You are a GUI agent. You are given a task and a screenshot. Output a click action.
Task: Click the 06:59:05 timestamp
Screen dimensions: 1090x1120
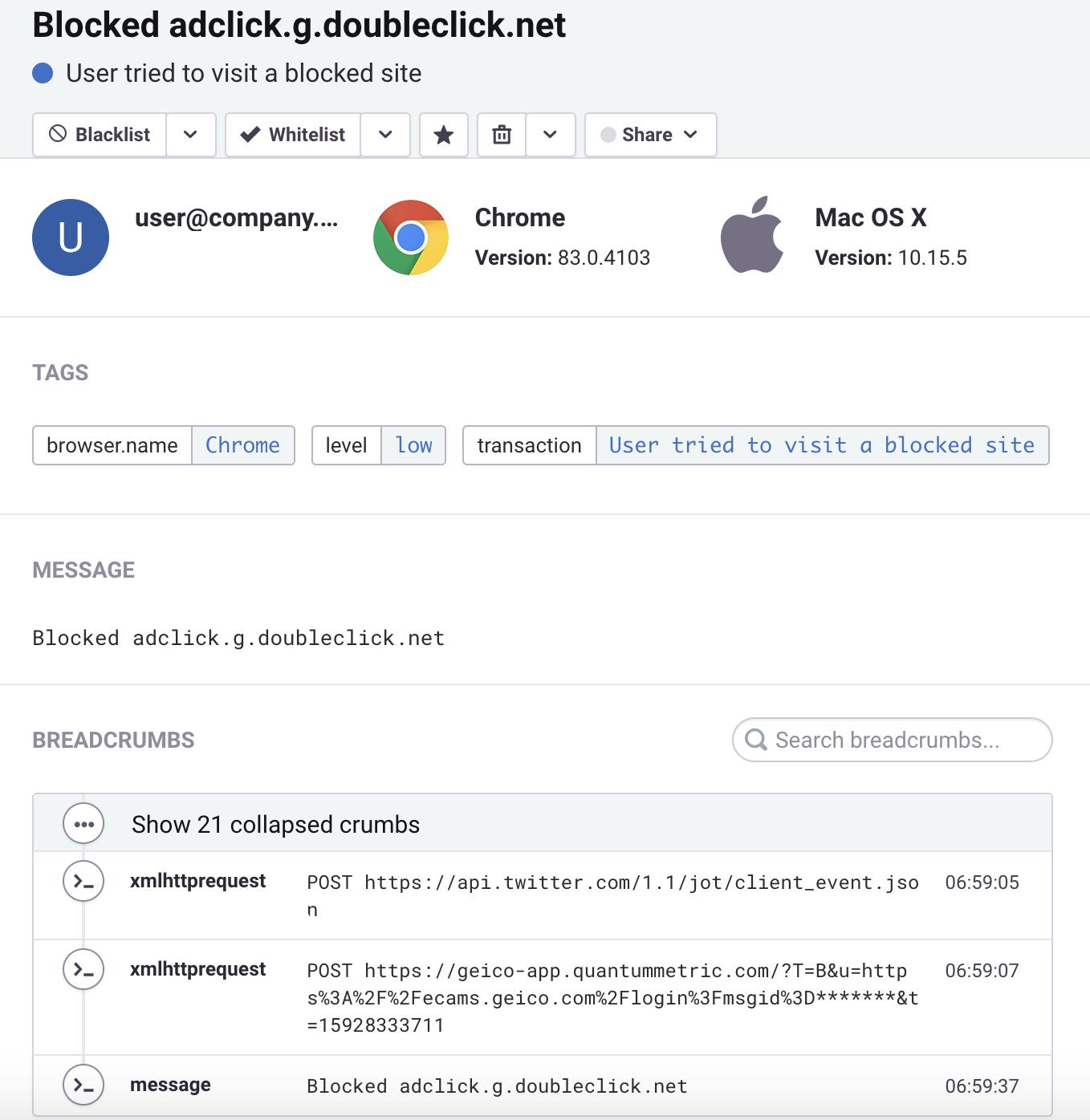click(982, 883)
